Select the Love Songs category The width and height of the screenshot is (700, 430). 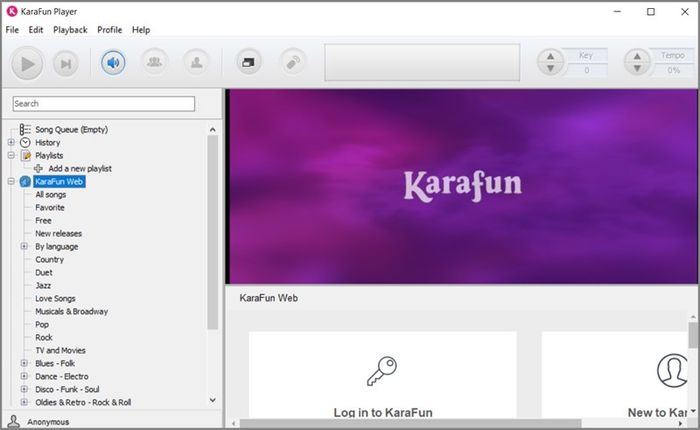55,298
